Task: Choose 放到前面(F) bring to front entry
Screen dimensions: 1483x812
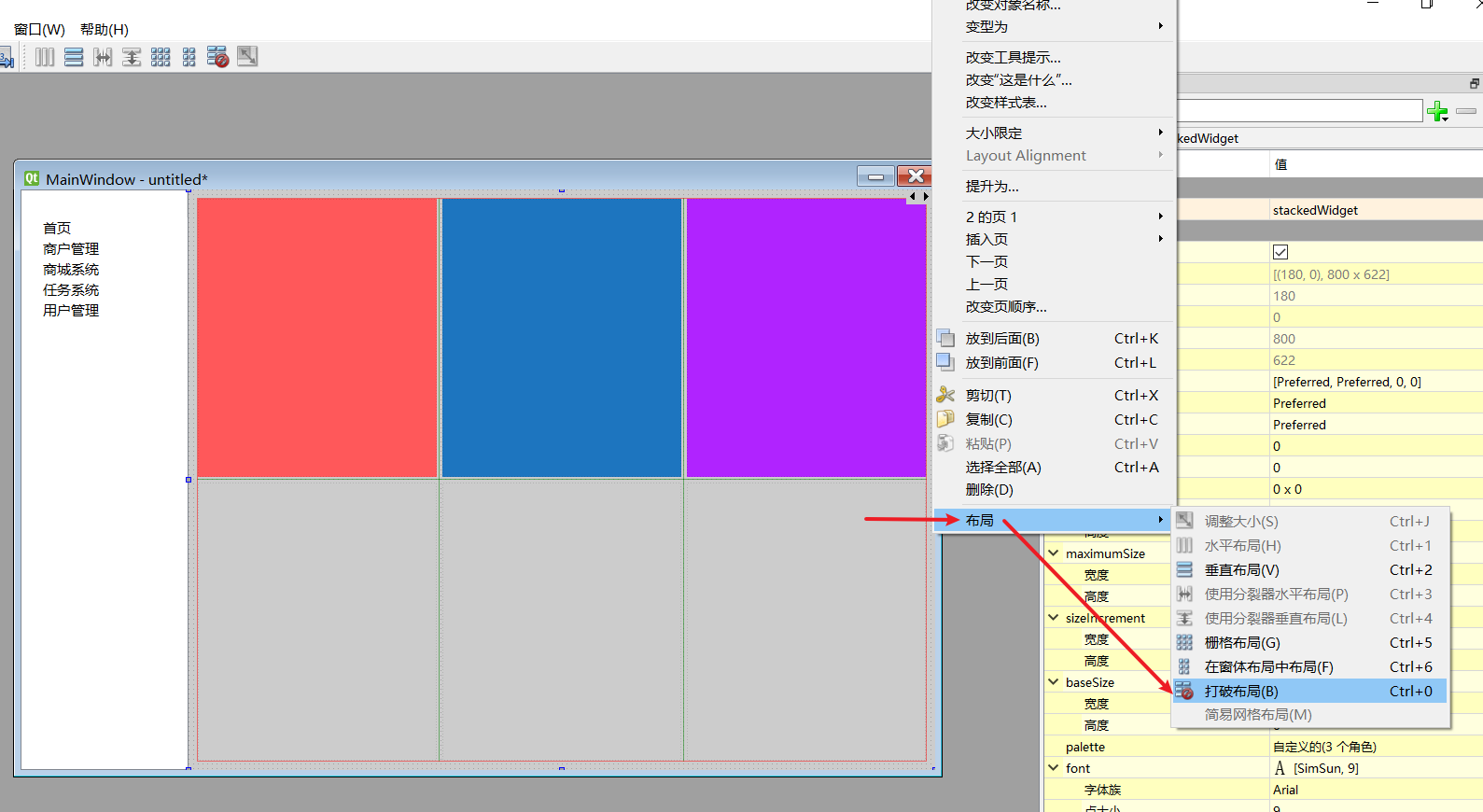Action: click(x=1053, y=363)
